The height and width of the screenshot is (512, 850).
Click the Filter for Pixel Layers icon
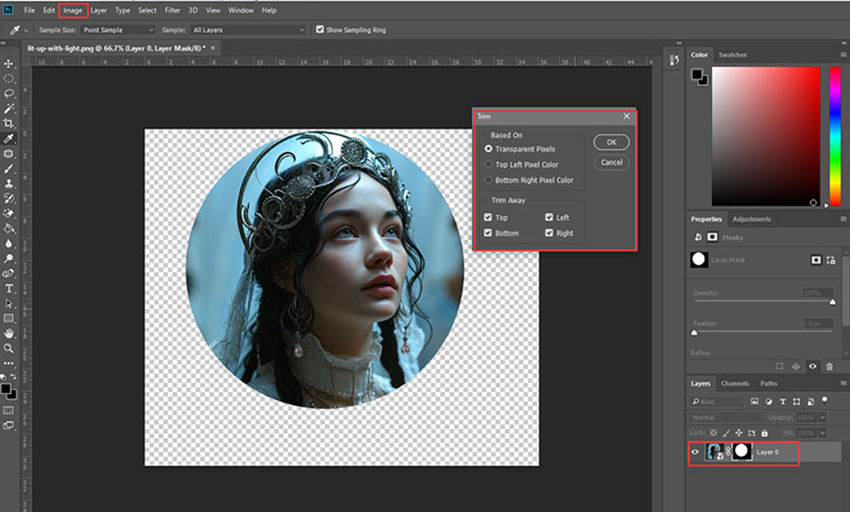755,401
